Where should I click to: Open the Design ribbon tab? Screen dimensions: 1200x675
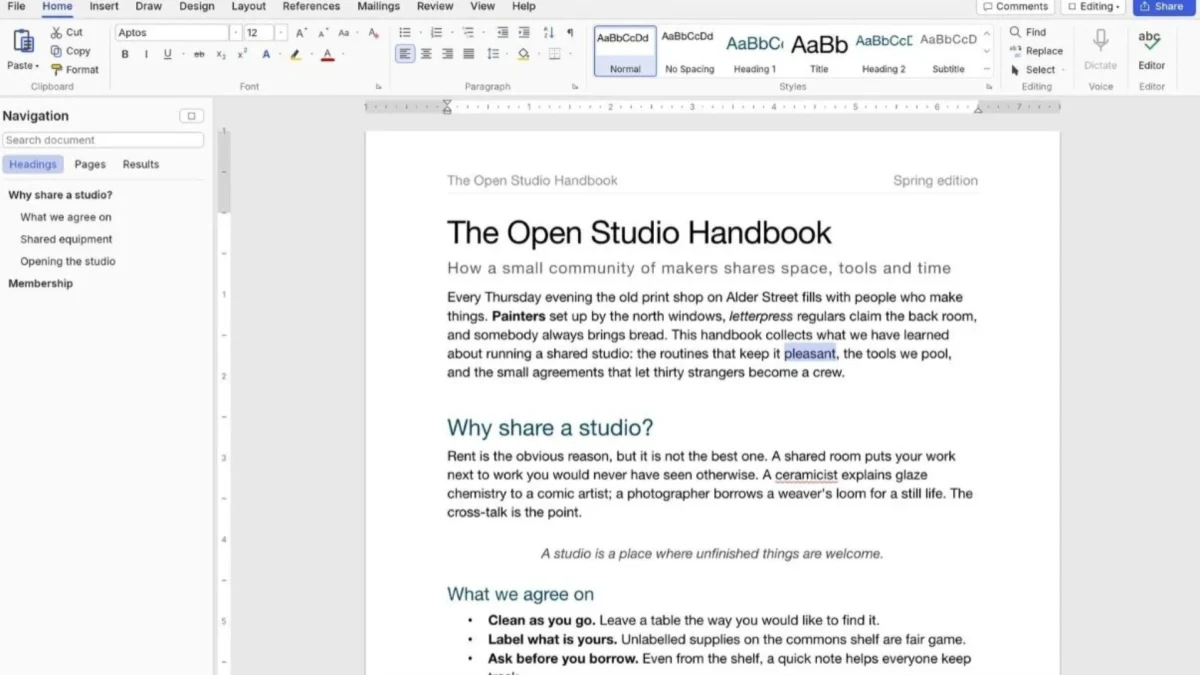197,6
